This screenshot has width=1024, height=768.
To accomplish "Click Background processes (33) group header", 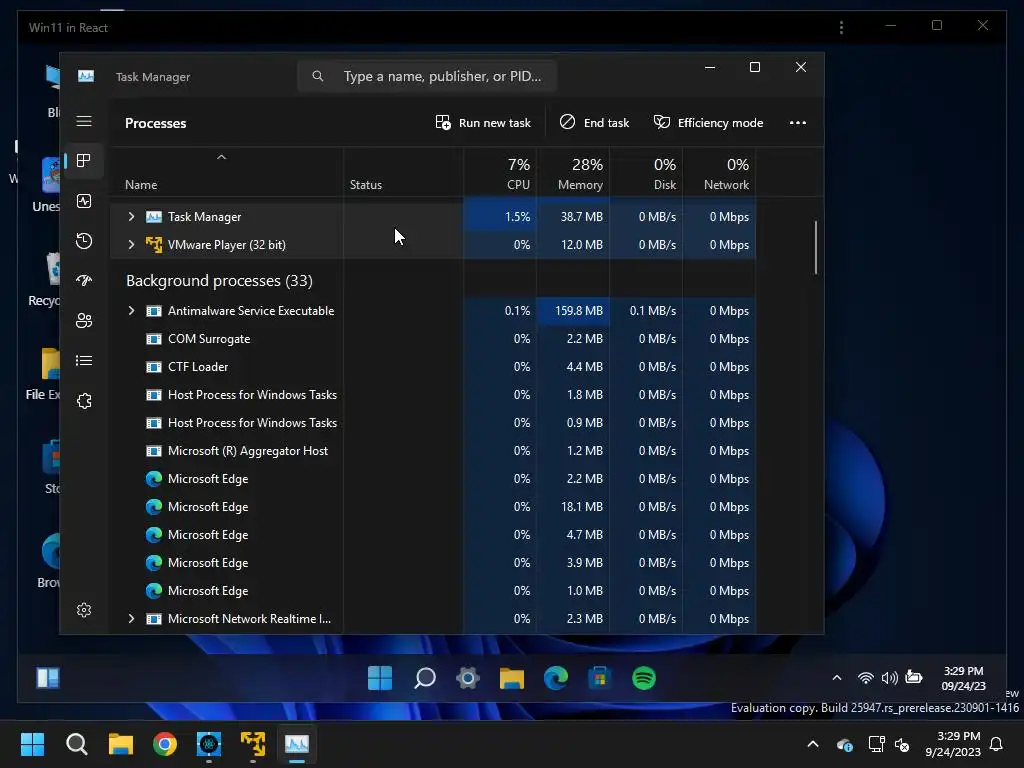I will [219, 281].
